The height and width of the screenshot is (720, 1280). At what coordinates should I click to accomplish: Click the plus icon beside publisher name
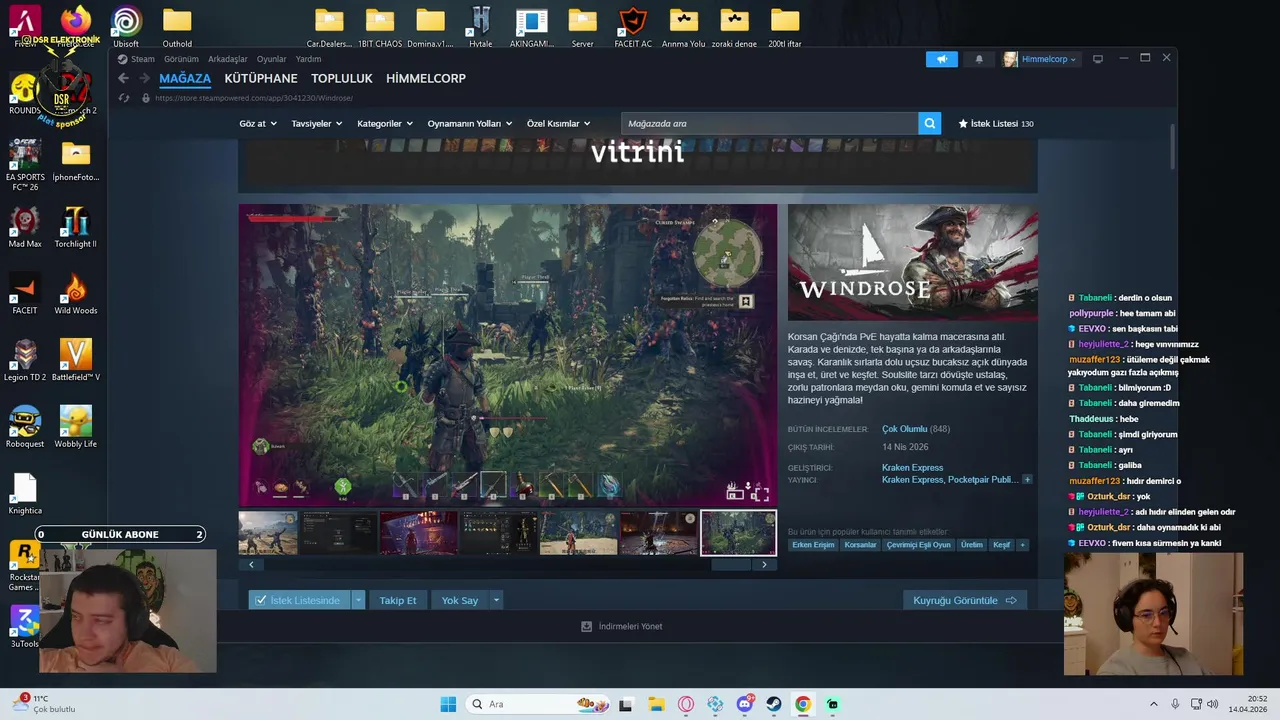1026,480
